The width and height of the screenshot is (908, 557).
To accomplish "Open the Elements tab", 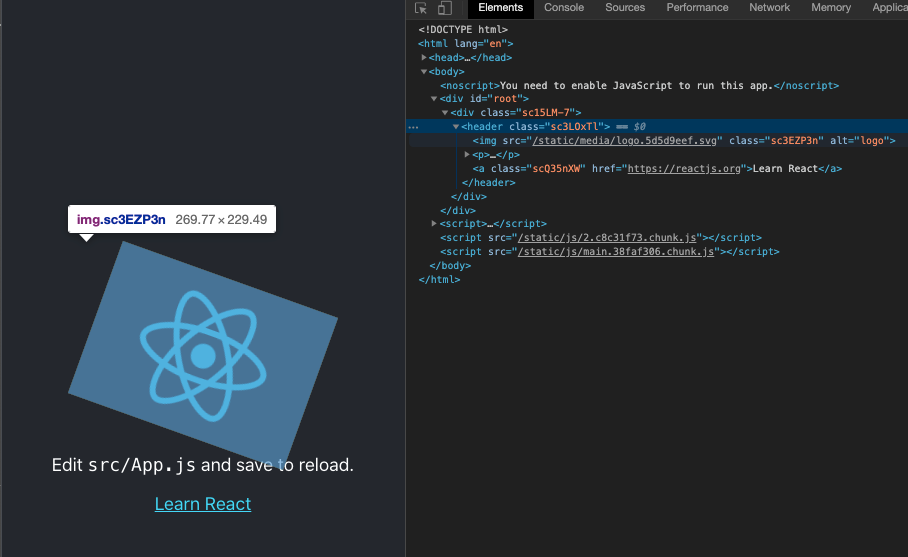I will [x=500, y=8].
